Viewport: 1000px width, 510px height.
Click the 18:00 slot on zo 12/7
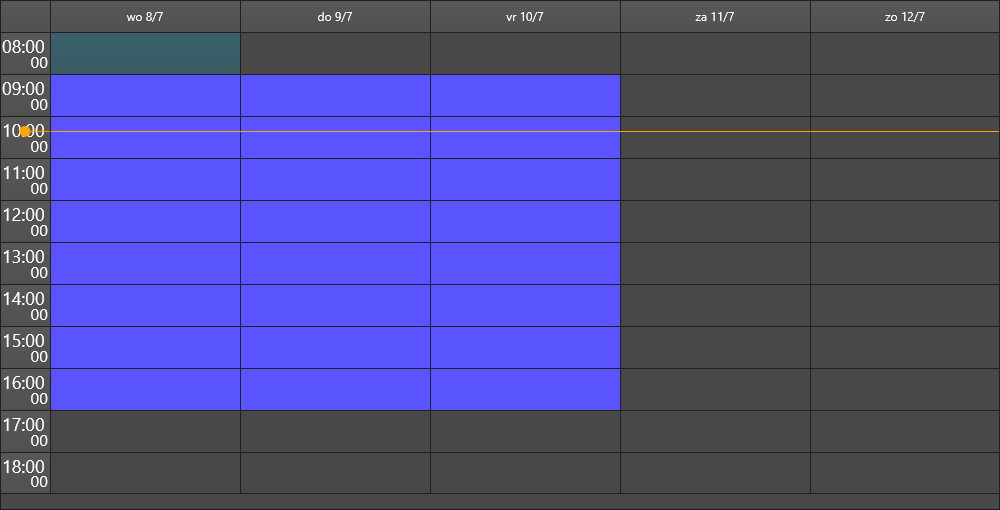click(905, 473)
